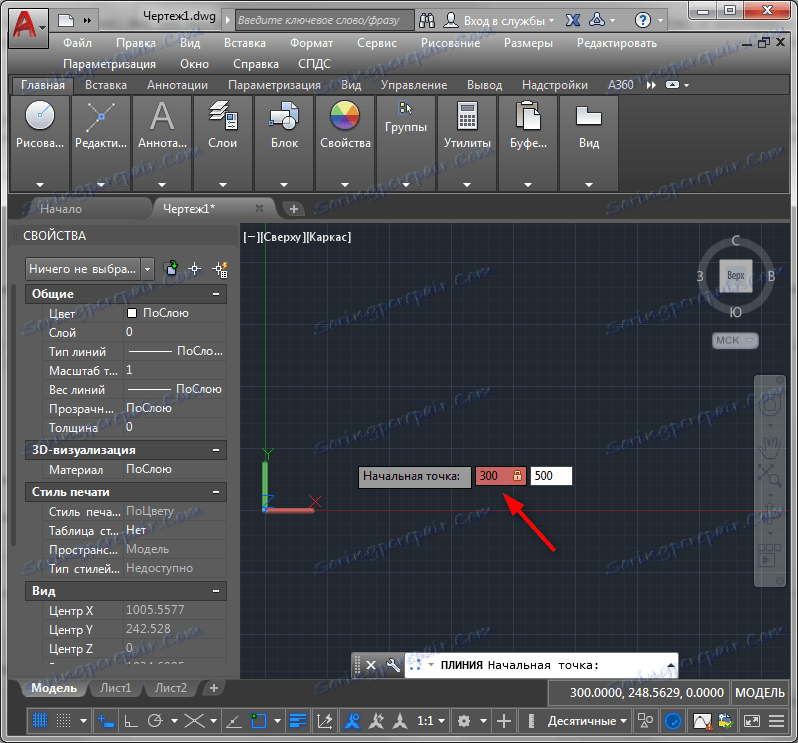Open status bar Customization hamburger icon
This screenshot has height=743, width=798.
pyautogui.click(x=776, y=721)
